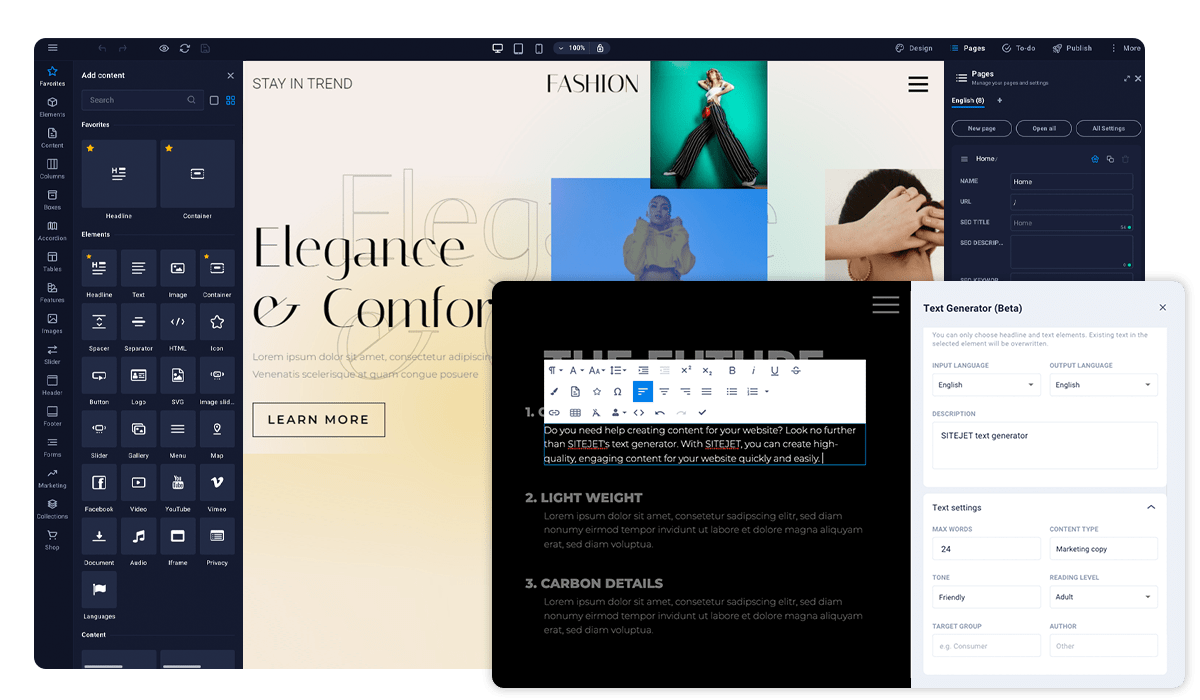Click the code view icon in the text toolbar

tap(639, 412)
